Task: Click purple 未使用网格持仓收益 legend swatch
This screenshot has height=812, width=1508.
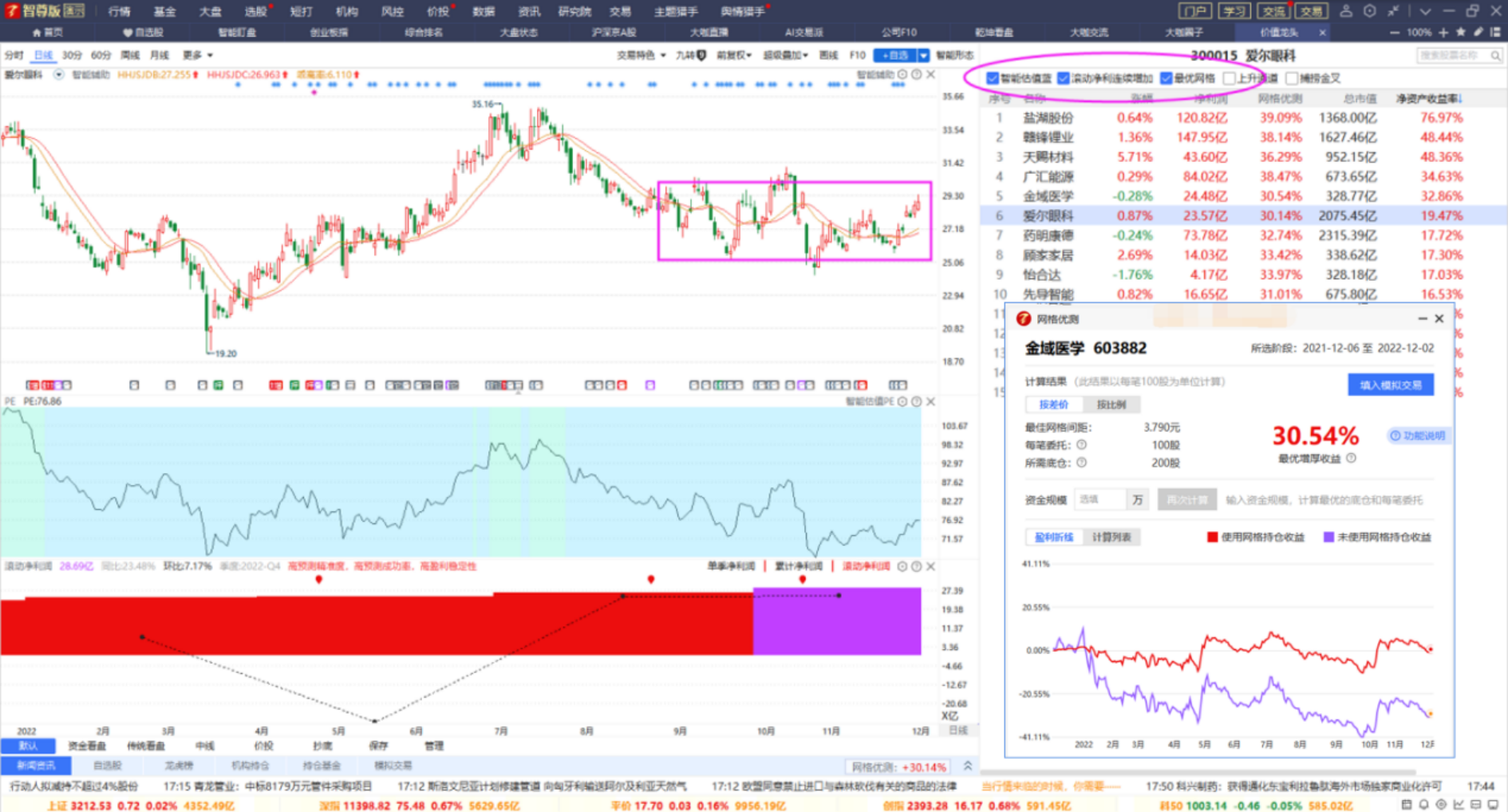Action: 1328,538
